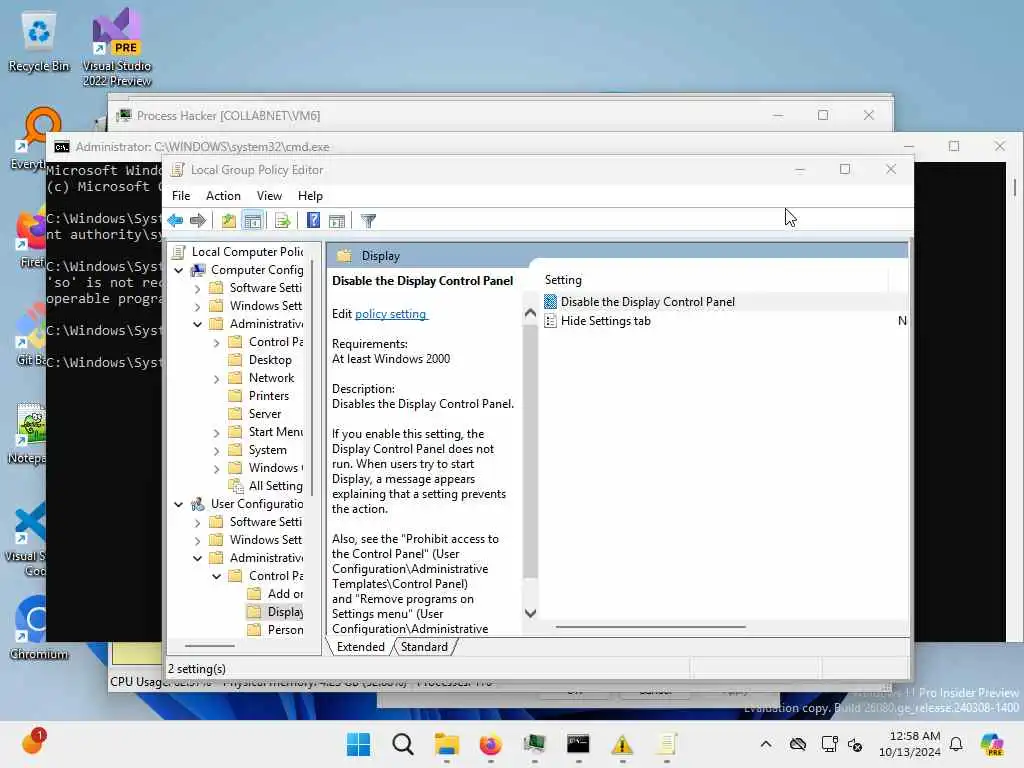Click horizontal scrollbar of settings list
Image resolution: width=1024 pixels, height=768 pixels.
coord(650,627)
